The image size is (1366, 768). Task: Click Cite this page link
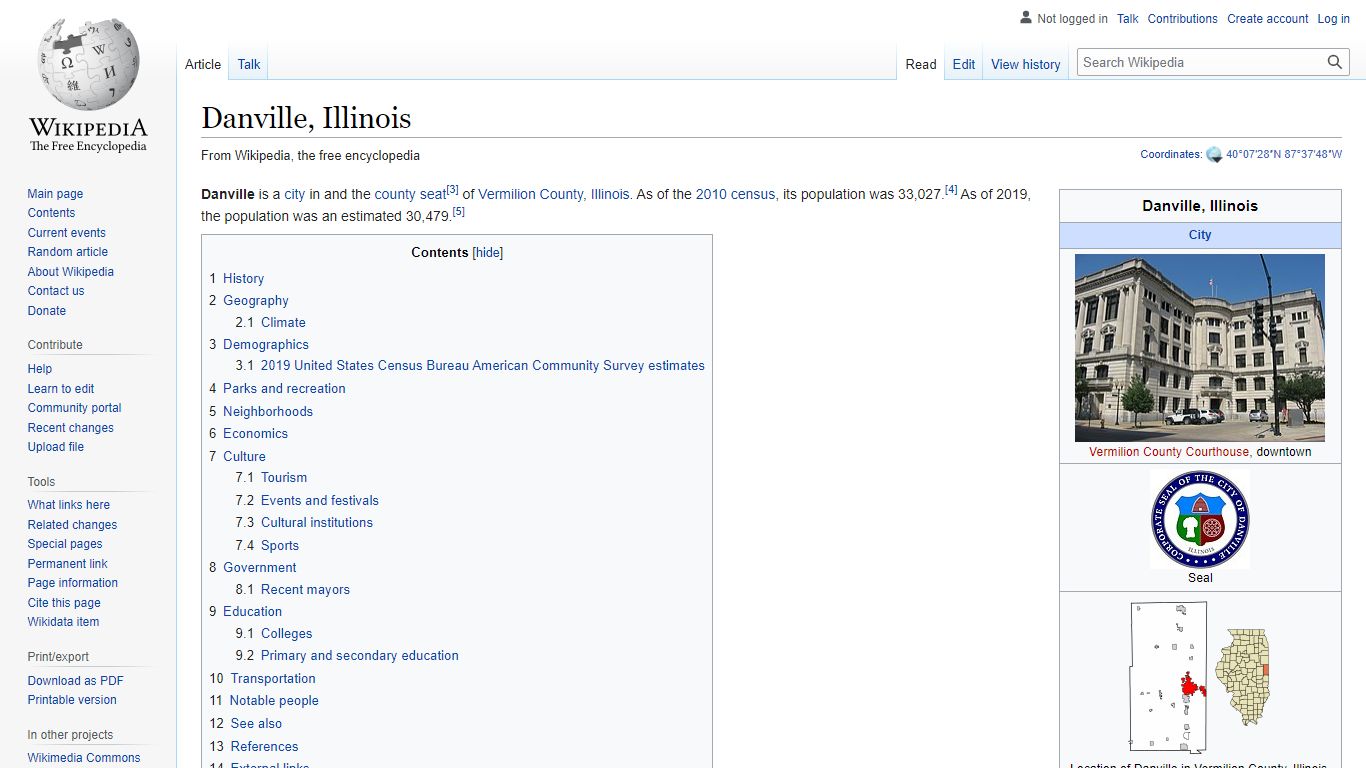pos(64,603)
